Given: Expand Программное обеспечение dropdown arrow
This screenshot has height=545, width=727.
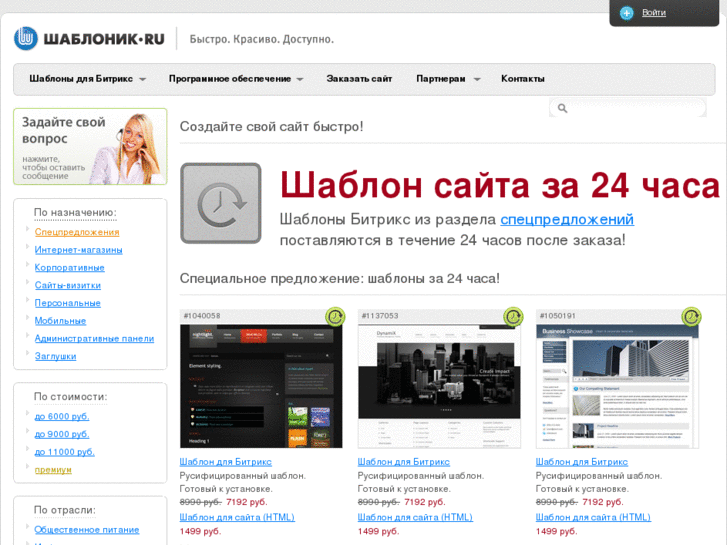Looking at the screenshot, I should coord(300,79).
